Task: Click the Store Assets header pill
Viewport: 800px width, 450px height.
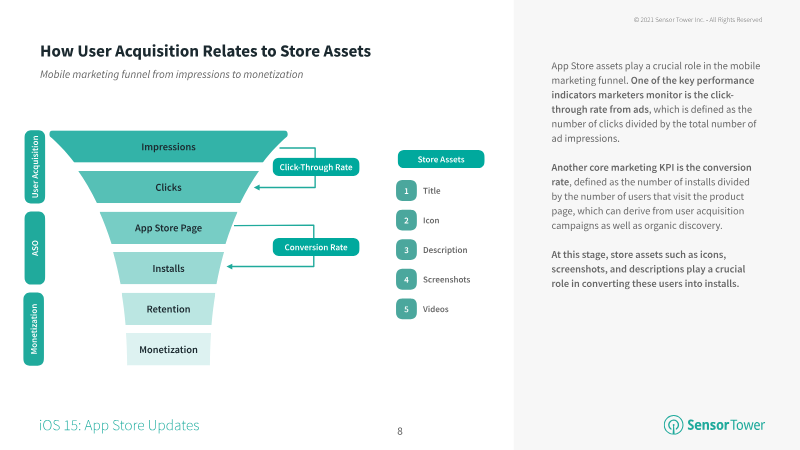Action: pyautogui.click(x=441, y=158)
